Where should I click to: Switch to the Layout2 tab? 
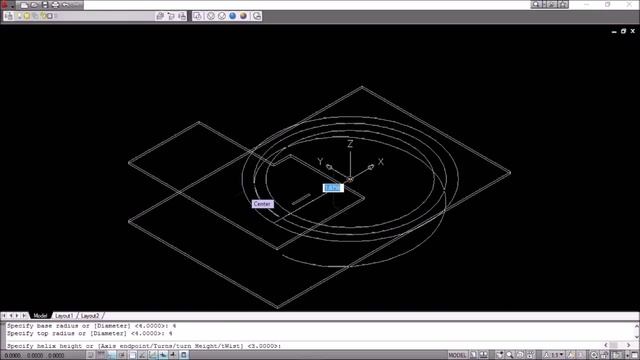click(90, 316)
